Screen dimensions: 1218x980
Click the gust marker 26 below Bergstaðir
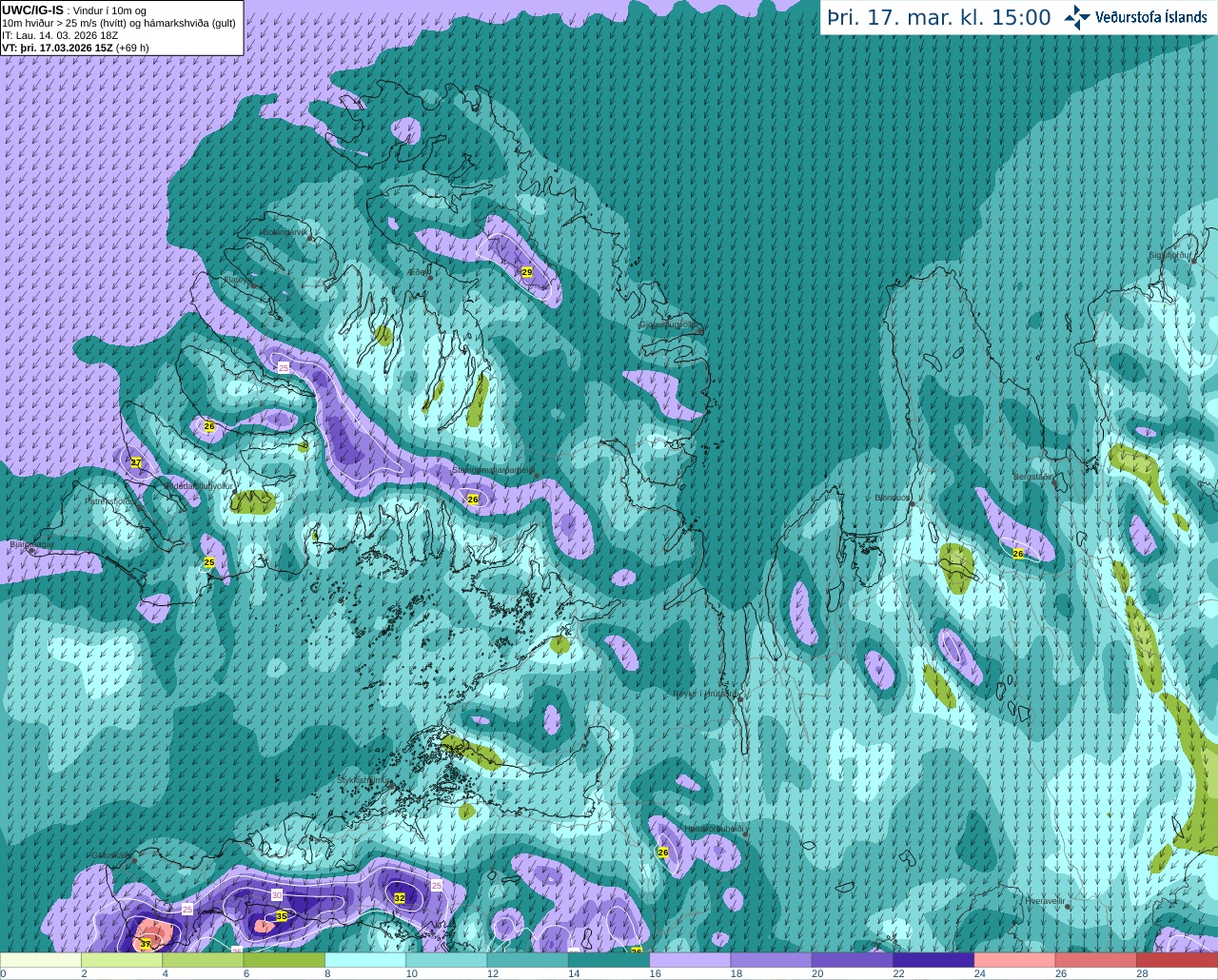pos(1018,554)
